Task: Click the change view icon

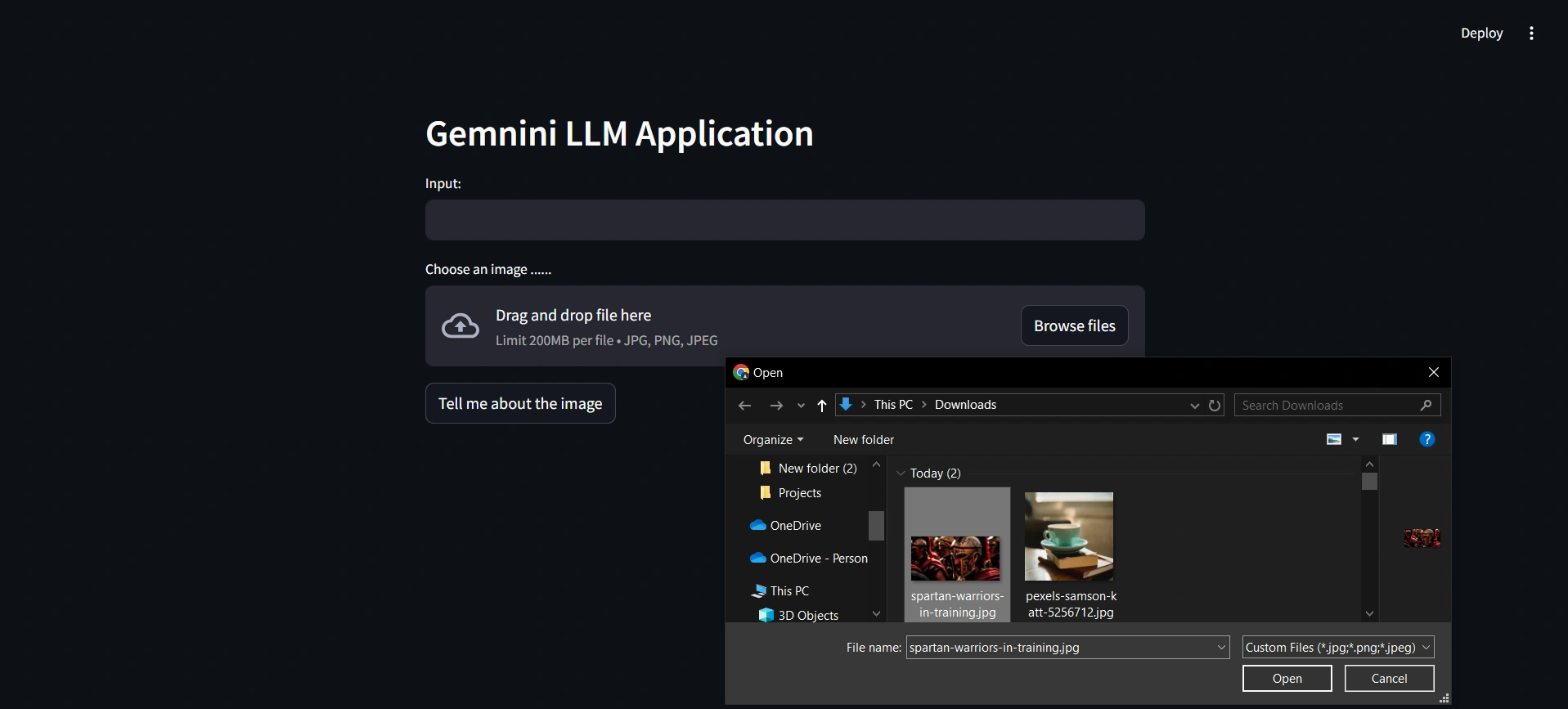Action: tap(1334, 440)
